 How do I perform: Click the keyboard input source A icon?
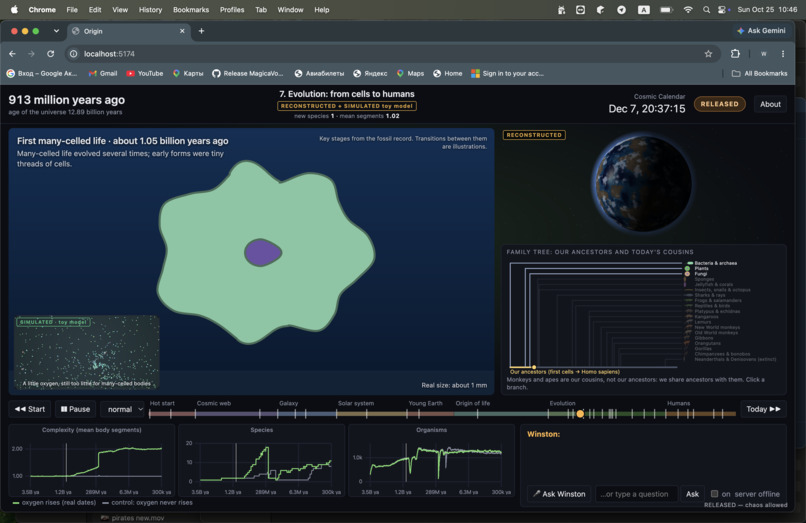click(644, 9)
